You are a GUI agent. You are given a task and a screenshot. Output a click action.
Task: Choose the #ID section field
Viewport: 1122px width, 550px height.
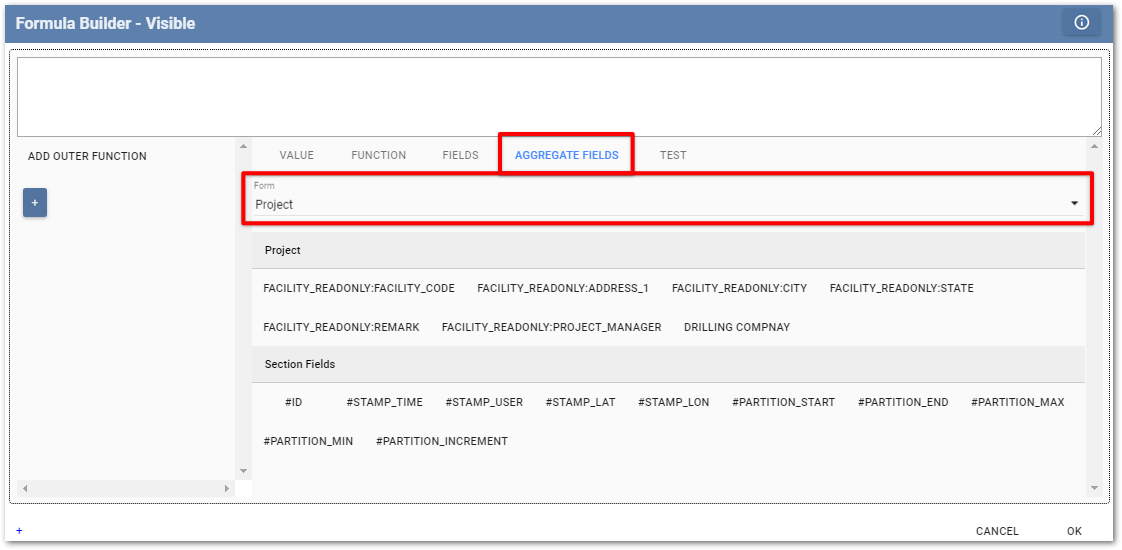(x=294, y=402)
